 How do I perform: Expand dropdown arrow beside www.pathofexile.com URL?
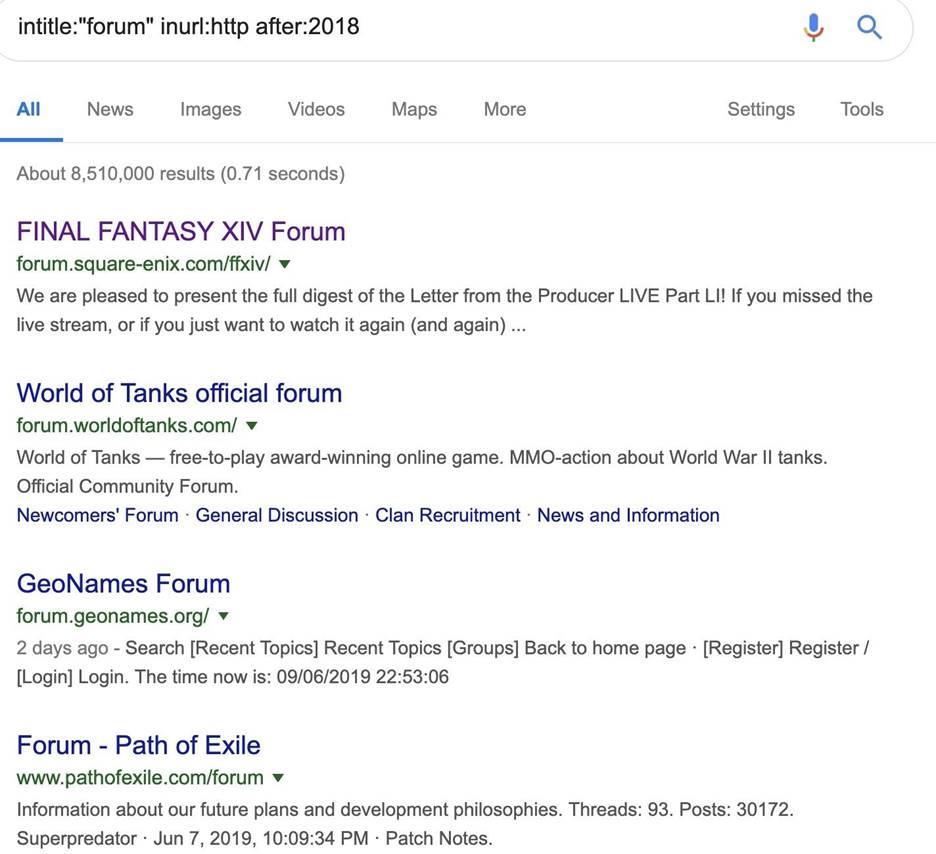pyautogui.click(x=278, y=777)
